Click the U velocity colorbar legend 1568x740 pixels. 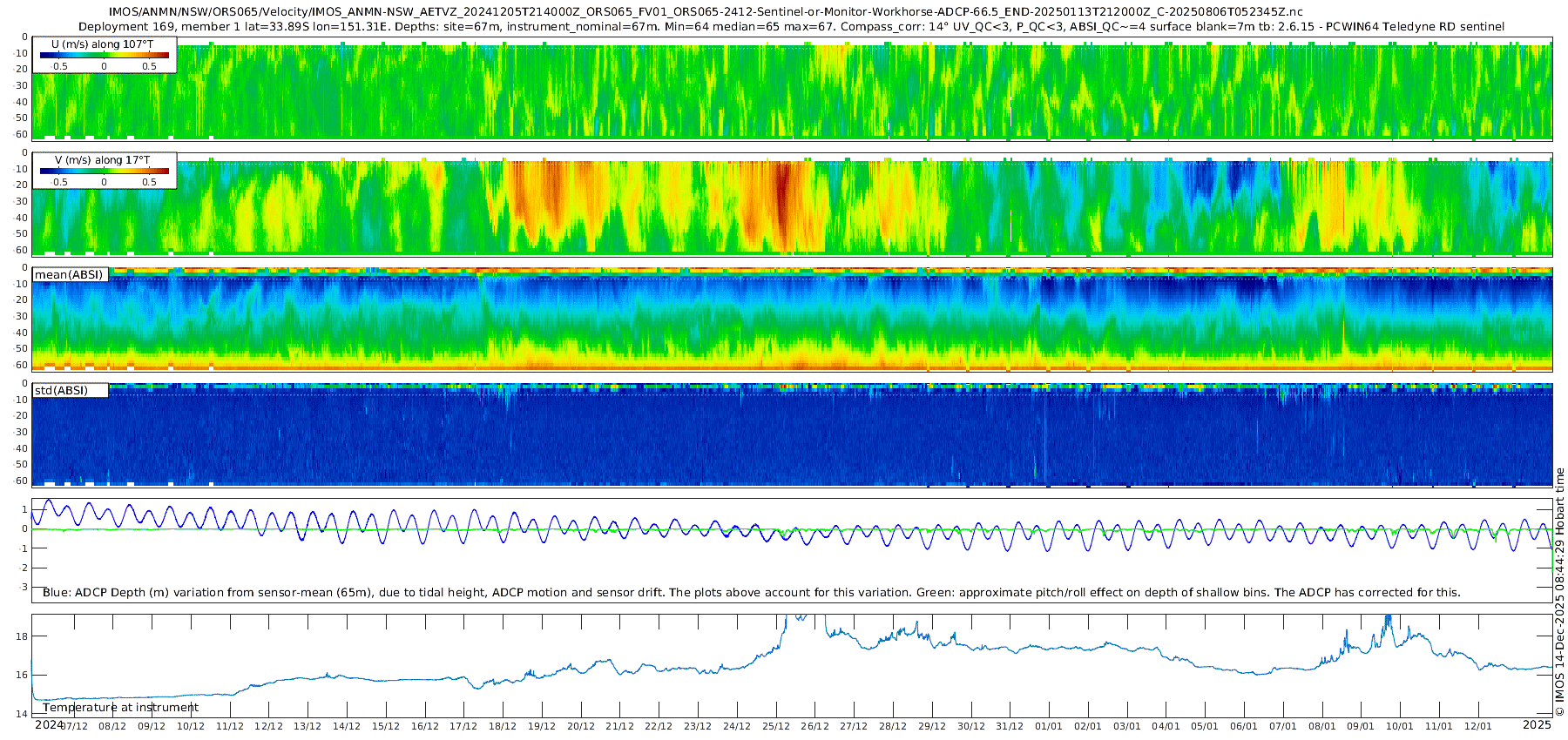tap(105, 56)
